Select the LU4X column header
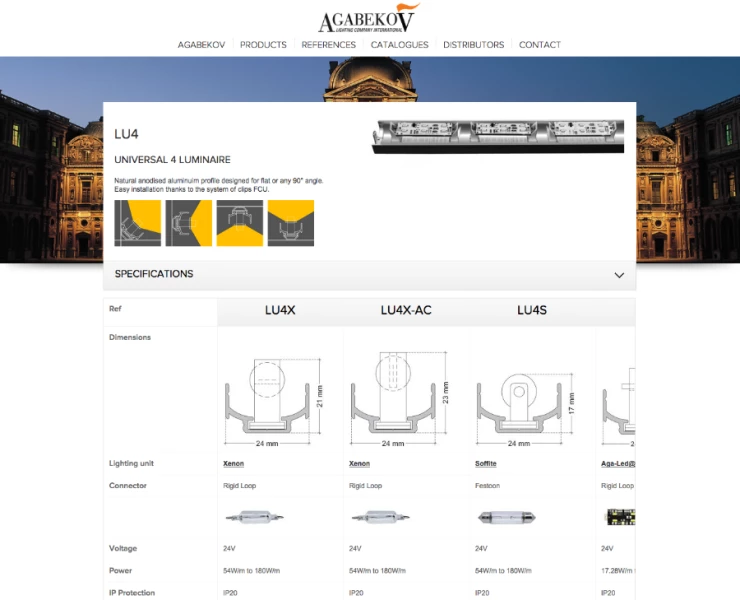Viewport: 740px width, 600px height. tap(280, 310)
